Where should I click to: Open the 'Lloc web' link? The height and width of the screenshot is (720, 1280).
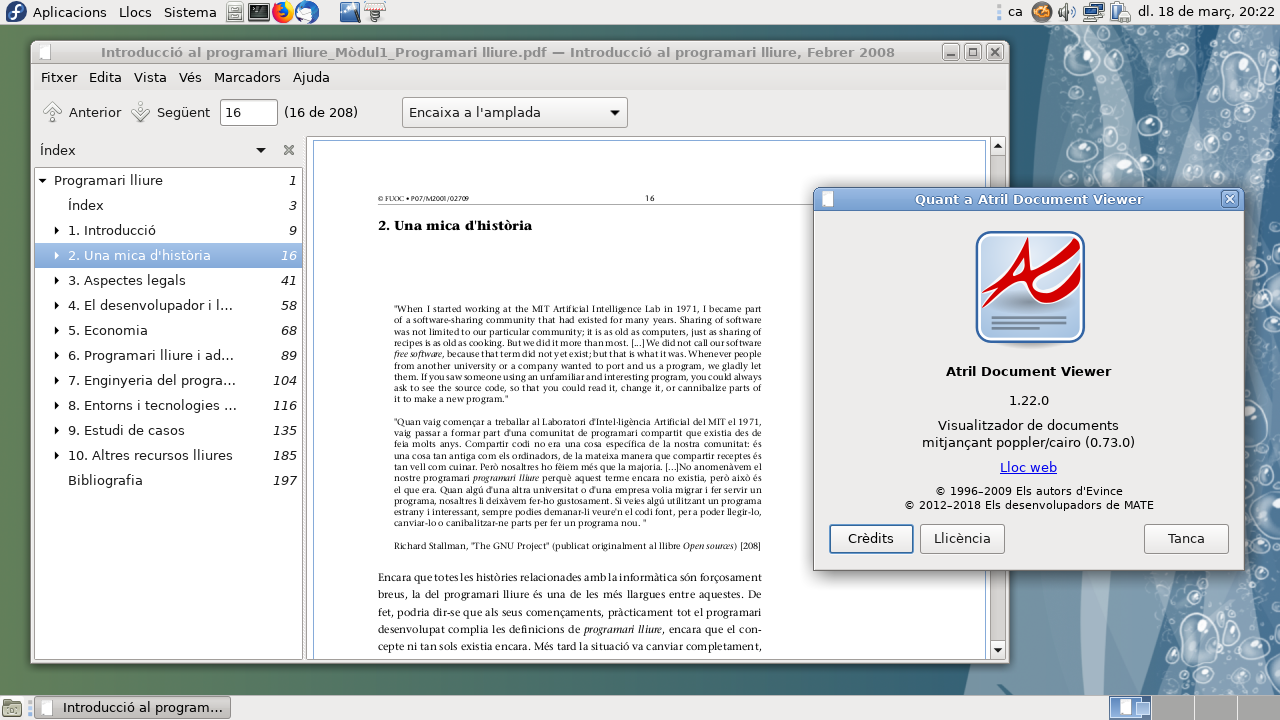pyautogui.click(x=1028, y=467)
